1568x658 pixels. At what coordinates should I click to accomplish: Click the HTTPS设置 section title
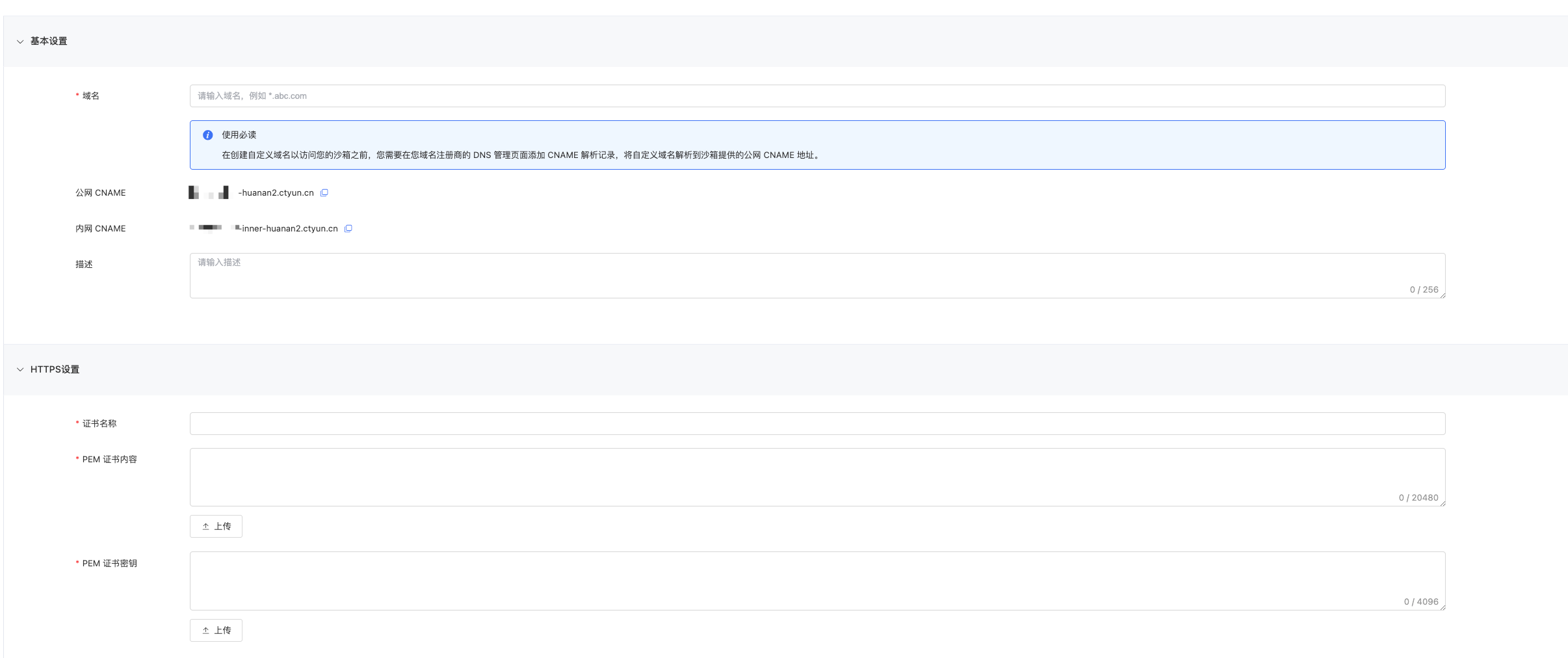[55, 369]
